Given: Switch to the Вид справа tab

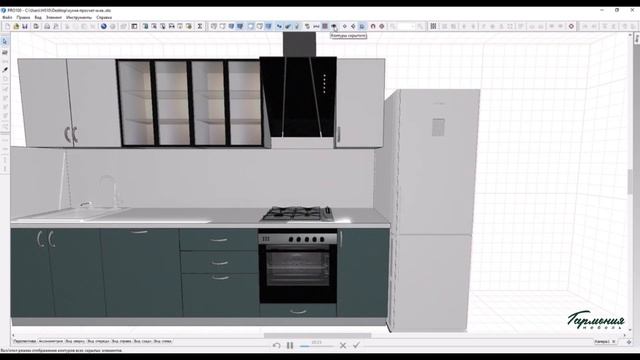Looking at the screenshot, I should (x=122, y=341).
